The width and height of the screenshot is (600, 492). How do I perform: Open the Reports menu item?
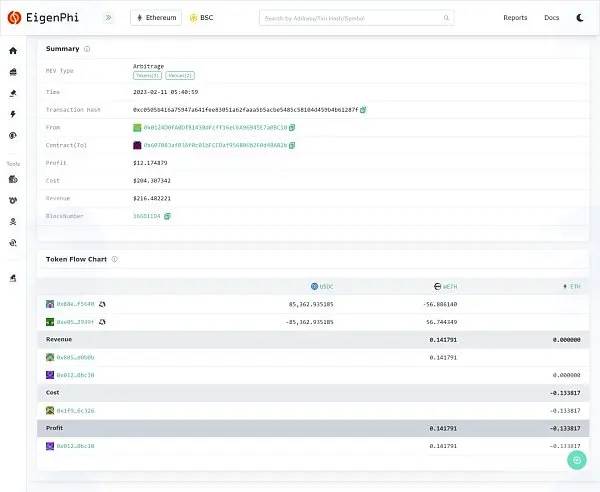pyautogui.click(x=515, y=18)
